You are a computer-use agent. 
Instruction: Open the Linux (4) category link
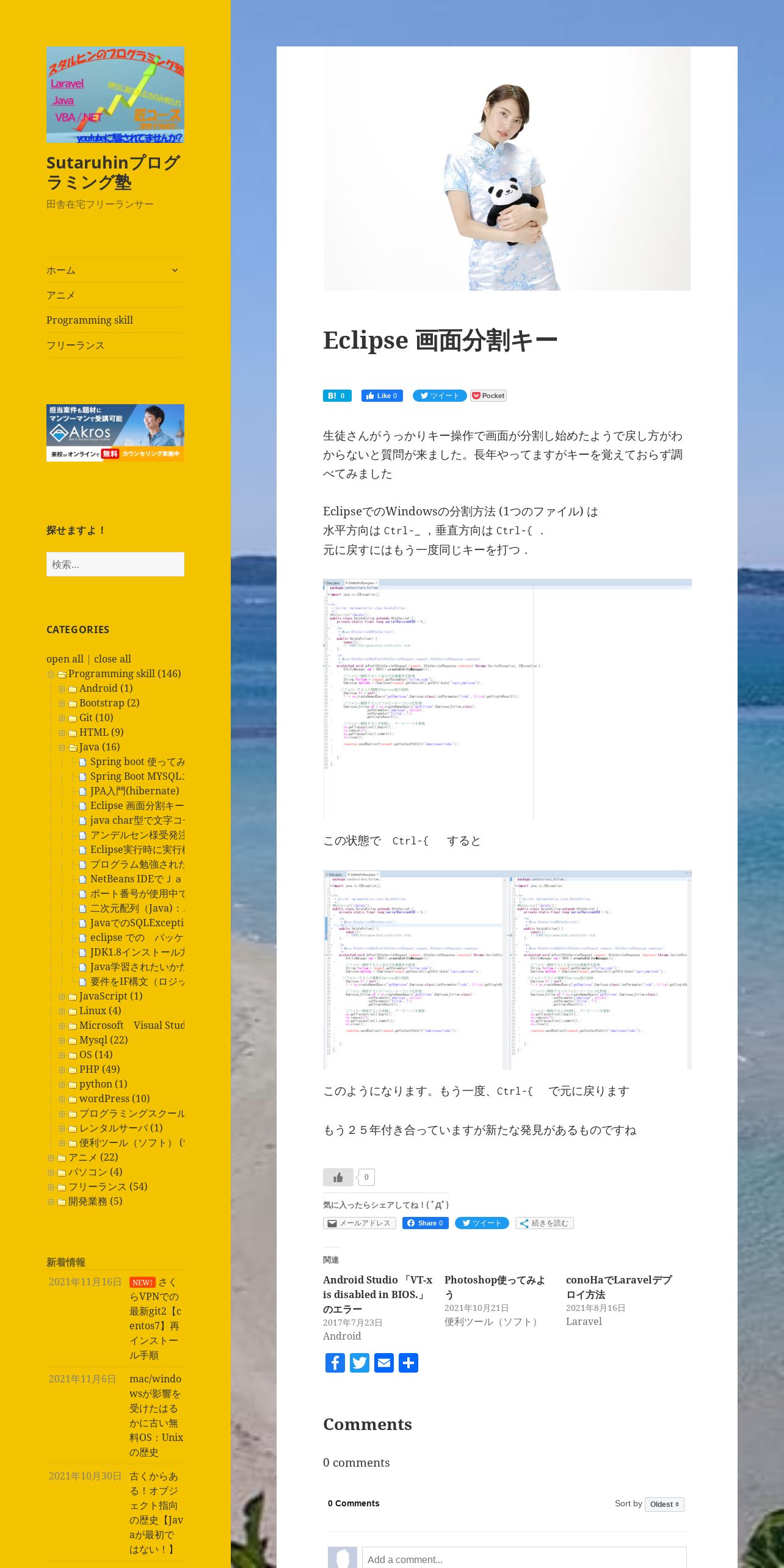coord(100,1011)
